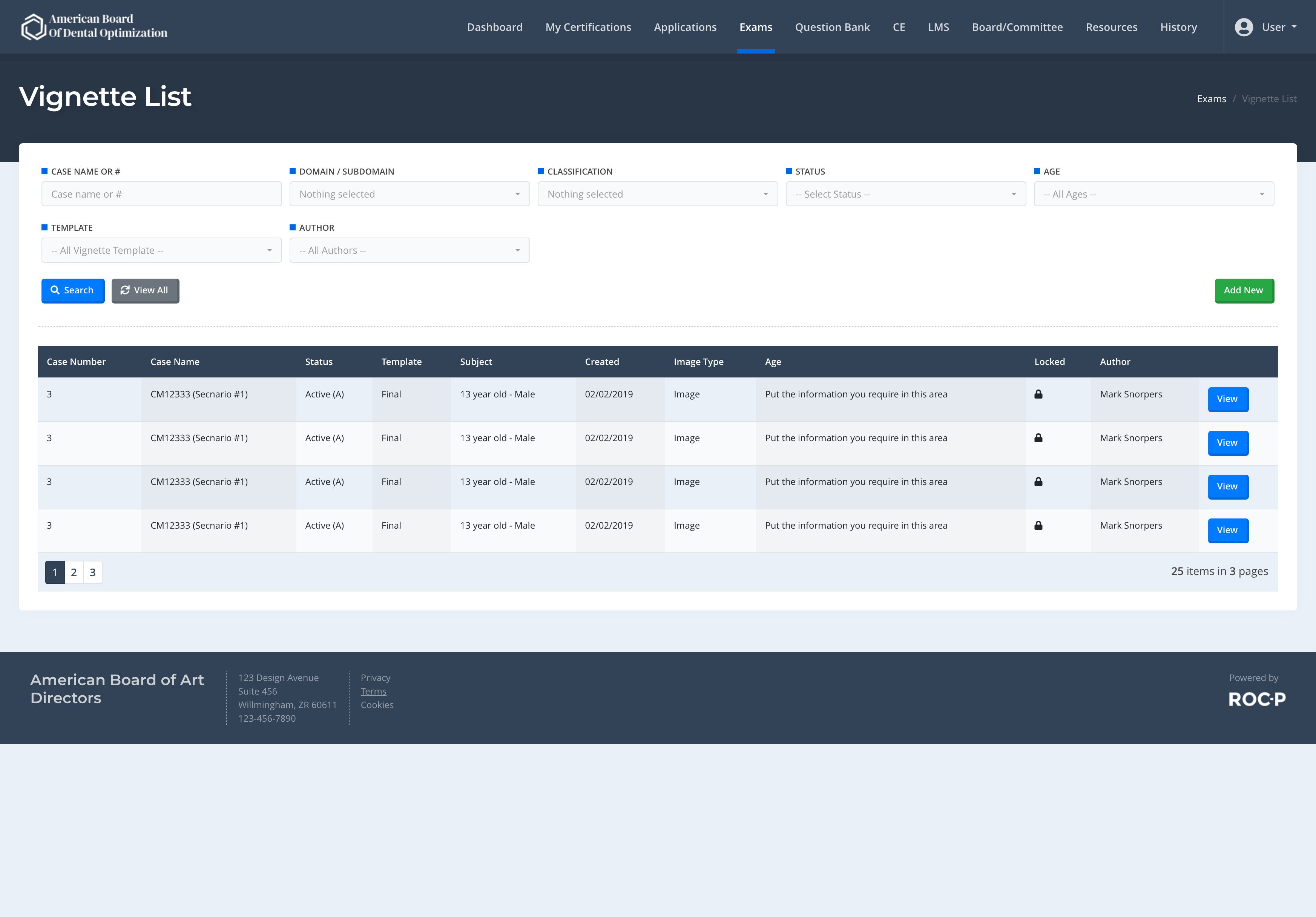The image size is (1316, 917).
Task: Expand the Select Status dropdown
Action: click(905, 194)
